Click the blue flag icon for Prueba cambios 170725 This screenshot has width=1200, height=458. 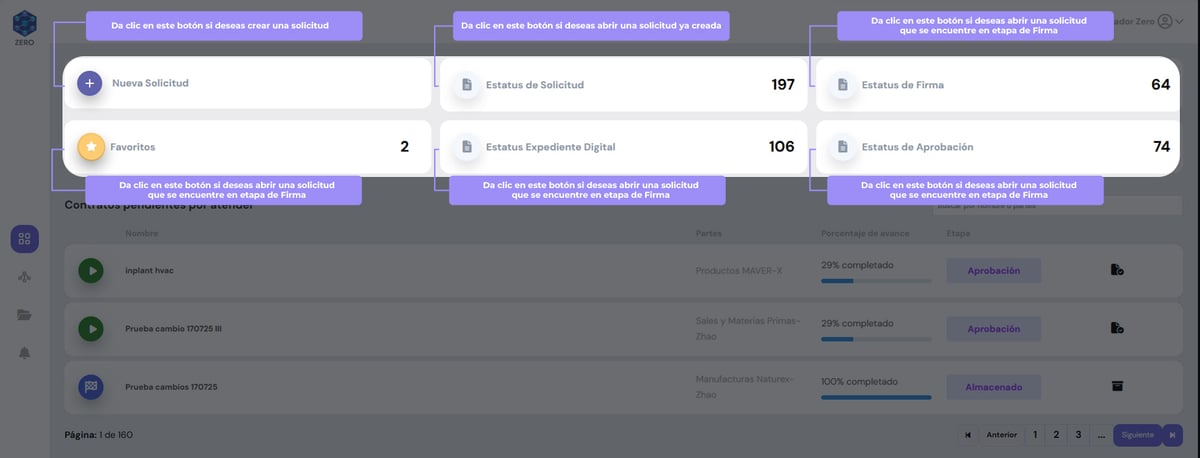tap(91, 386)
